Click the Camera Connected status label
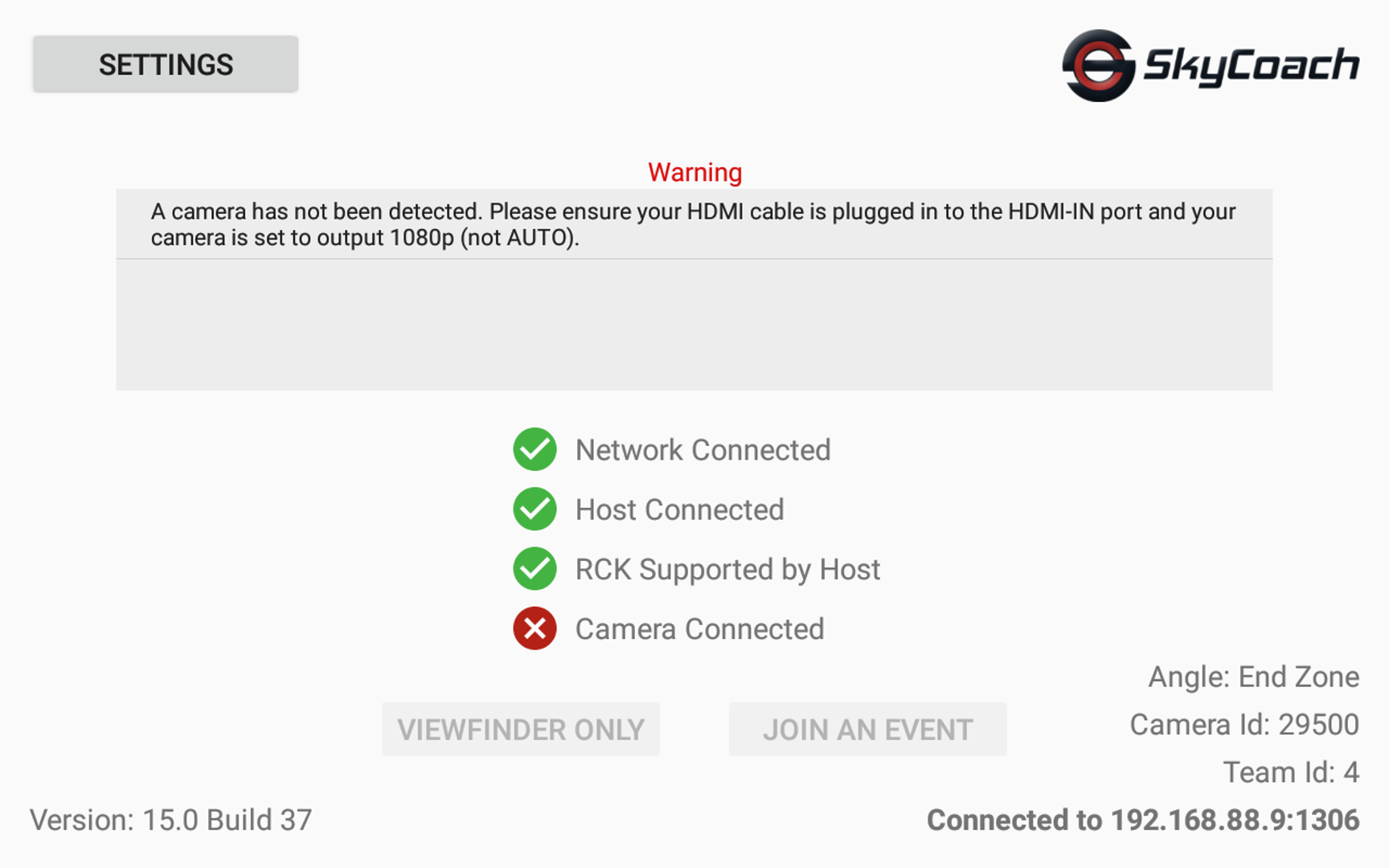 699,629
